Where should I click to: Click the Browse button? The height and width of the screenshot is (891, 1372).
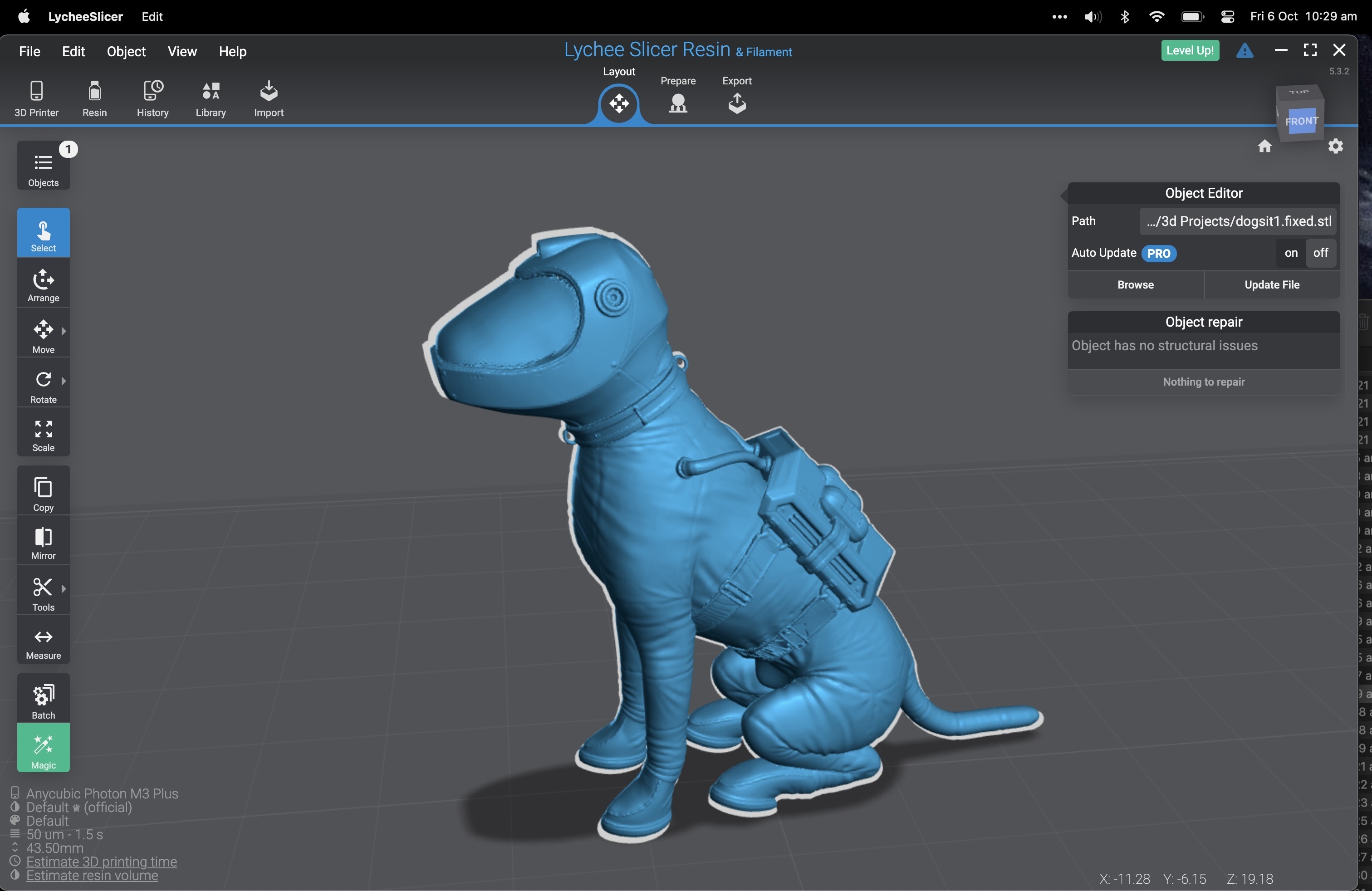[1136, 285]
